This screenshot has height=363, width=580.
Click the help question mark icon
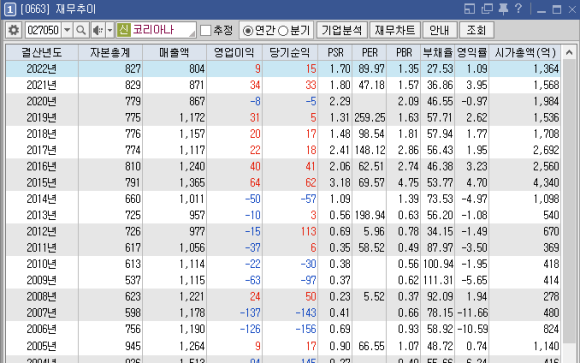pyautogui.click(x=518, y=9)
